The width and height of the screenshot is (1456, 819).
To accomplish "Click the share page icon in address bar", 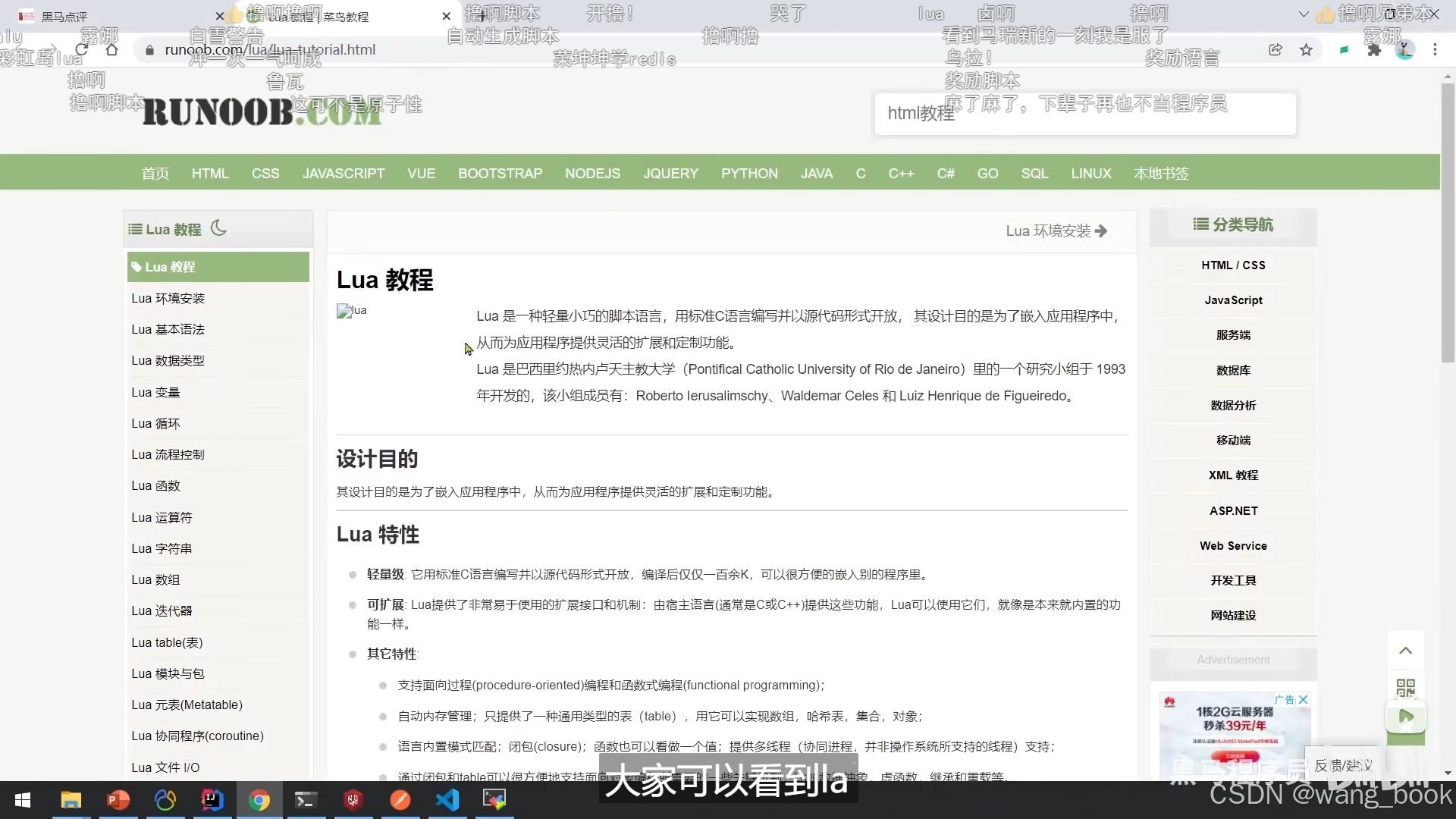I will click(1276, 50).
